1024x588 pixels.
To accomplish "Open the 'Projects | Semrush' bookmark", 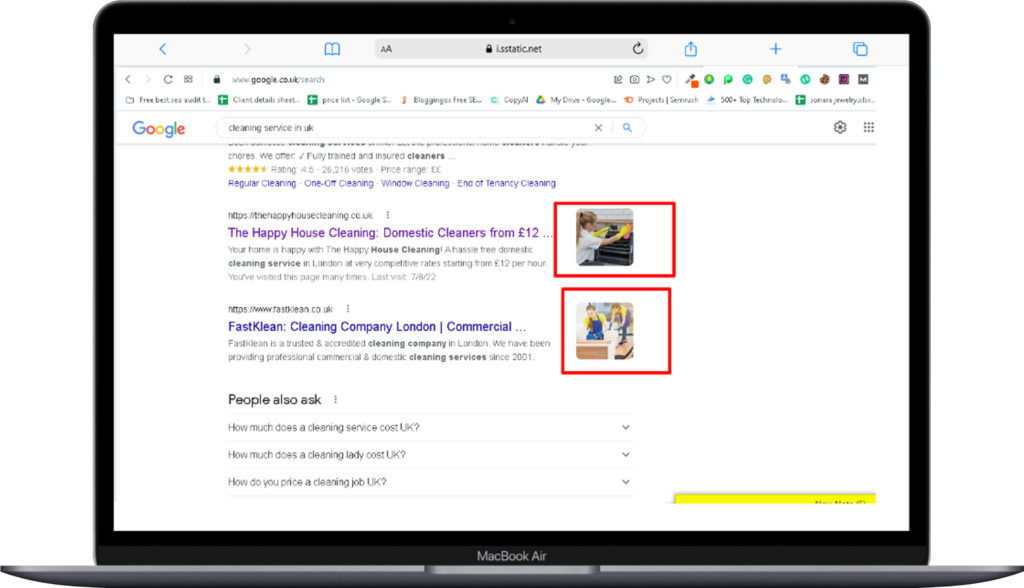I will 661,100.
